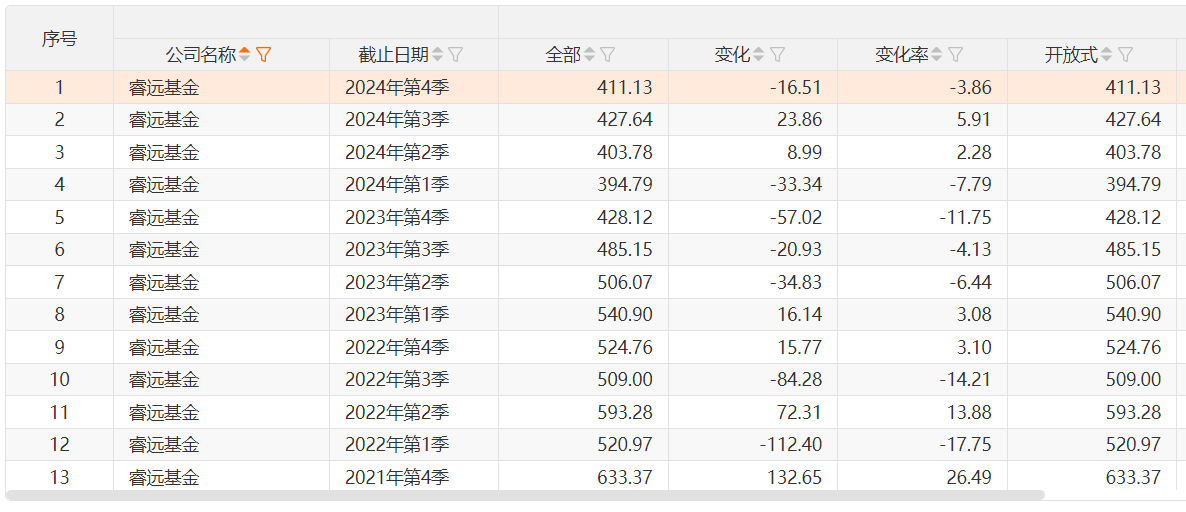This screenshot has width=1186, height=512.
Task: Click the 132.65 change value cell
Action: click(x=795, y=477)
